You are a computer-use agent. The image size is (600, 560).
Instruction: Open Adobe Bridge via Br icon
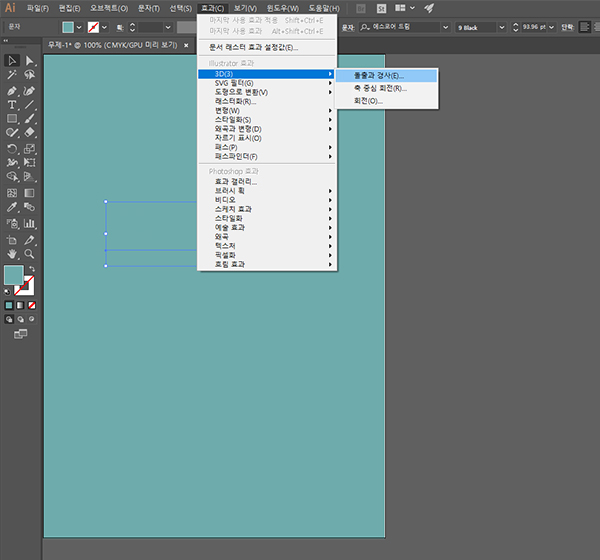360,8
